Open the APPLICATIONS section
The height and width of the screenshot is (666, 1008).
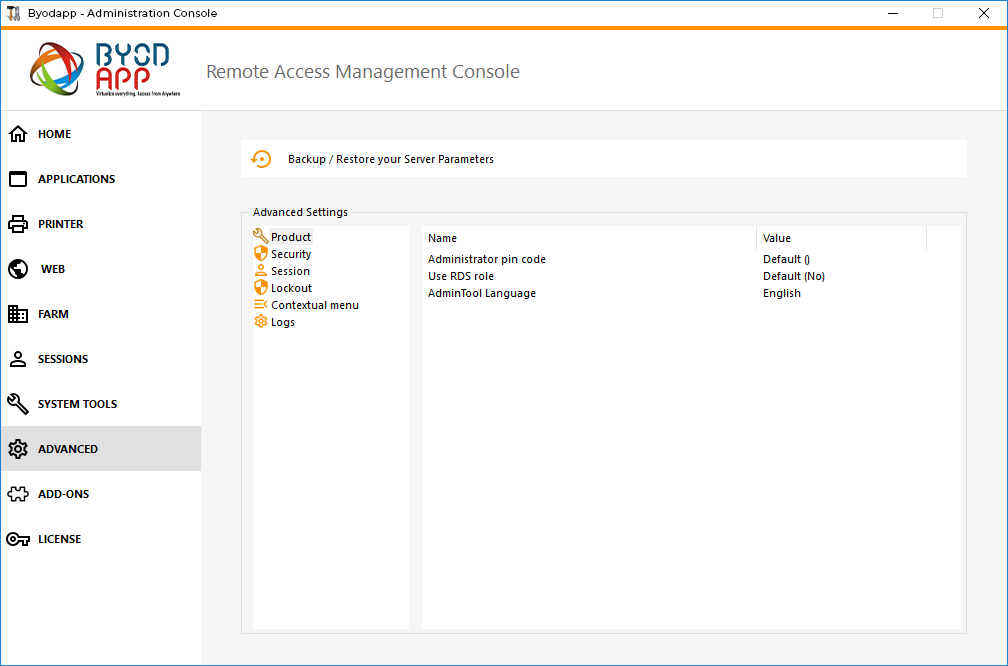(101, 179)
